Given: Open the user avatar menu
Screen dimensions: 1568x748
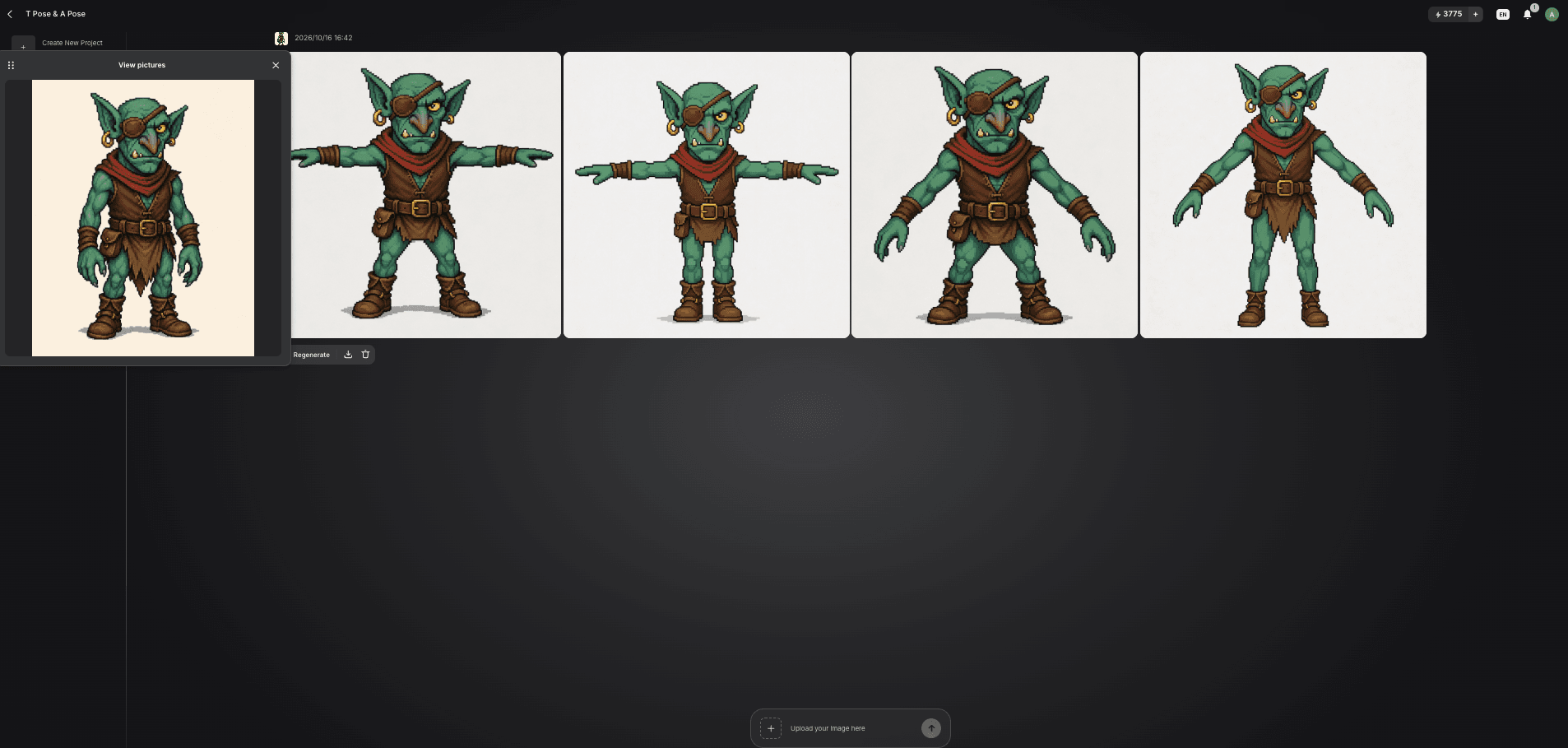Looking at the screenshot, I should (1552, 14).
